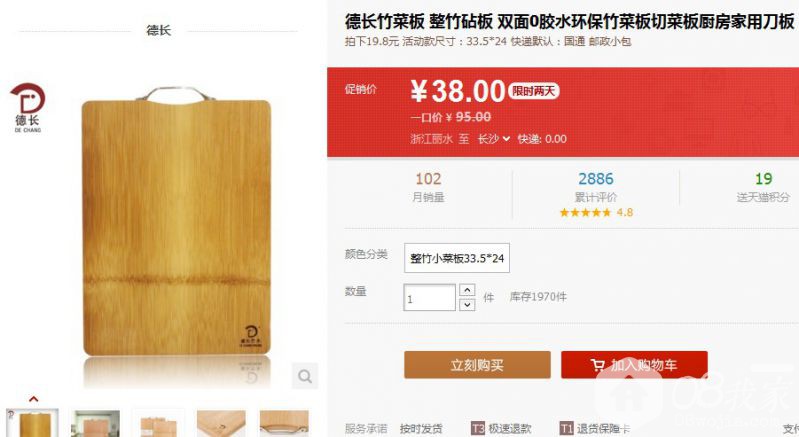This screenshot has width=799, height=437.
Task: Click the 加入购物车 add to cart button
Action: [x=634, y=365]
